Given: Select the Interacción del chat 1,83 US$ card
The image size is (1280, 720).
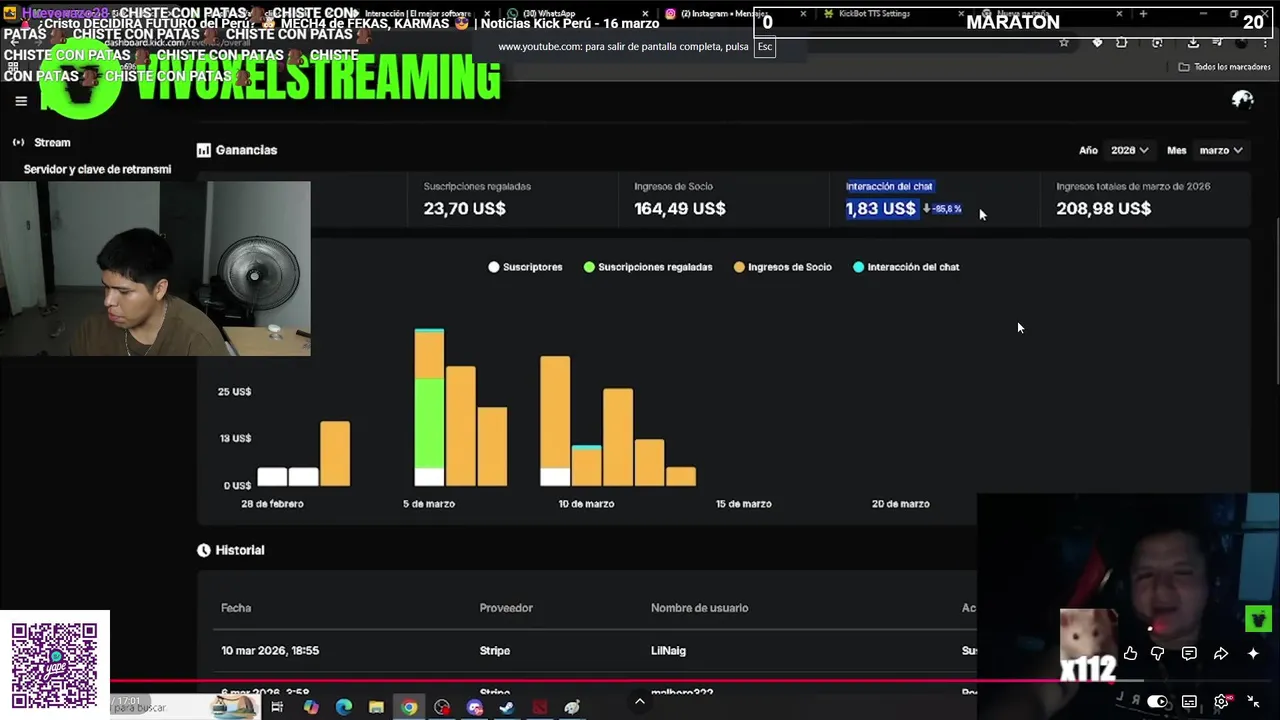Looking at the screenshot, I should 935,198.
